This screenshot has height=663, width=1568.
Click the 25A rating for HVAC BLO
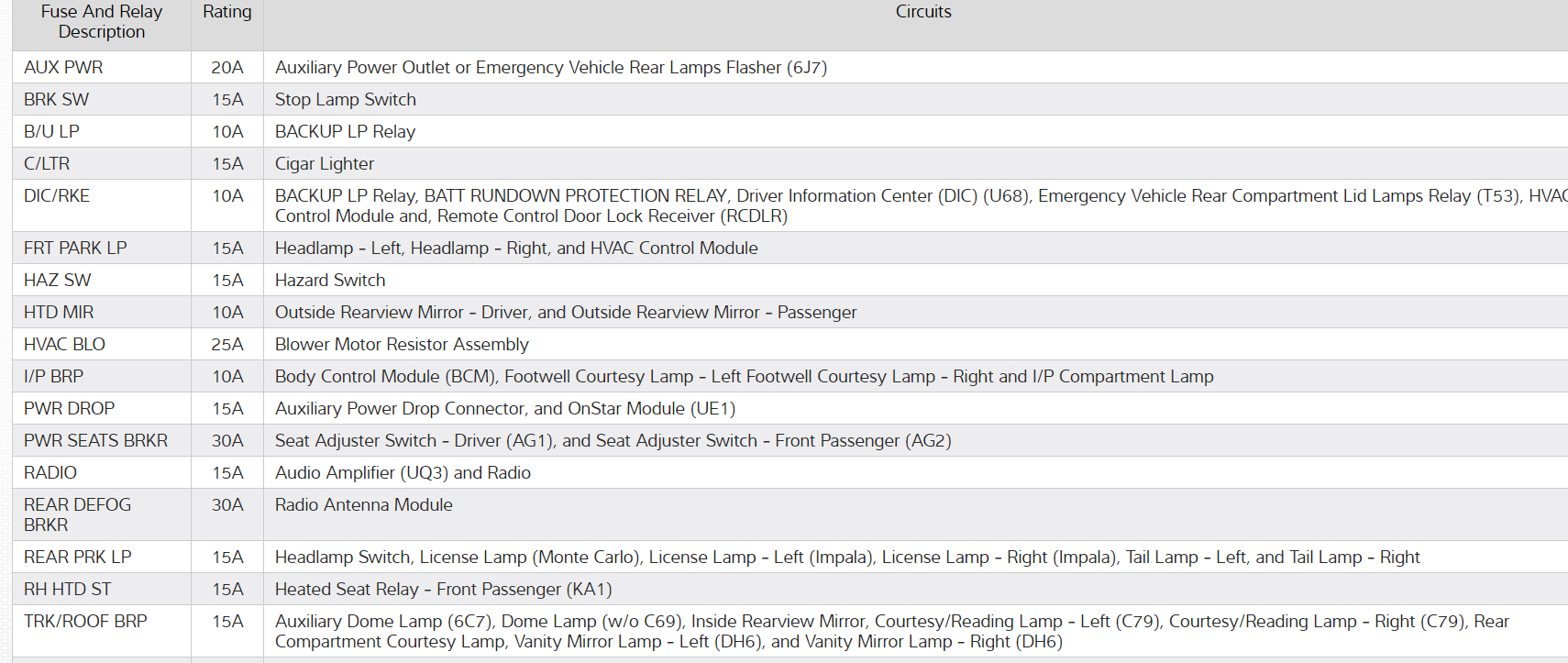click(x=226, y=345)
